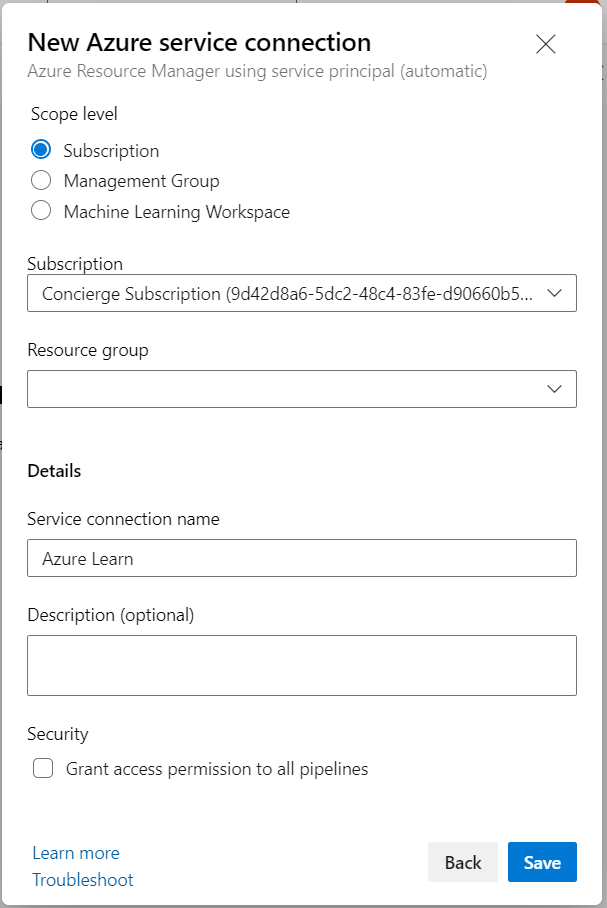Close the New Azure service connection dialog
This screenshot has width=607, height=908.
click(x=545, y=44)
